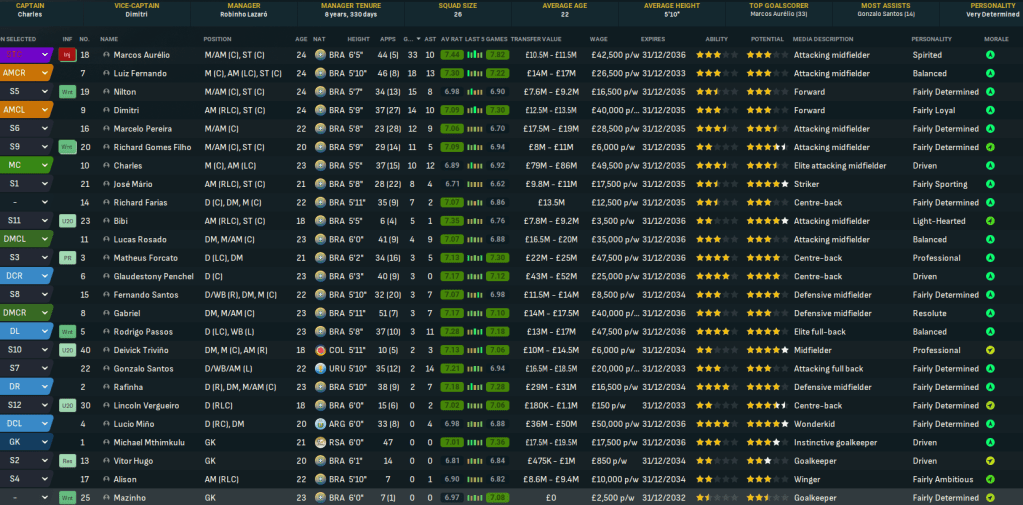Click the Res badge beside Vitor Hugo
This screenshot has height=505, width=1023.
click(68, 461)
